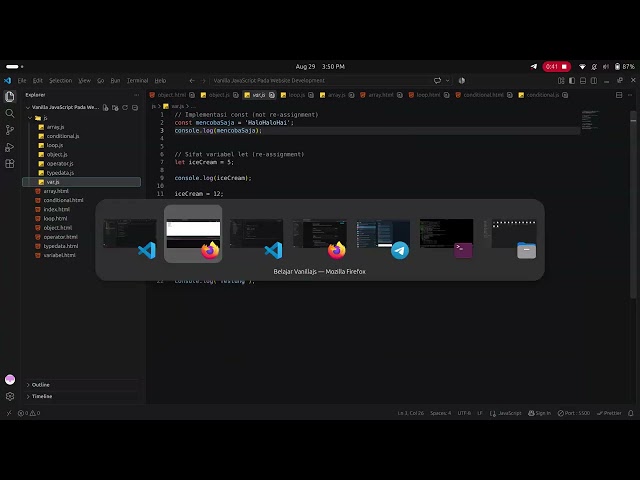The height and width of the screenshot is (480, 640).
Task: Open the system tray battery and Wi-Fi menu
Action: coord(607,67)
